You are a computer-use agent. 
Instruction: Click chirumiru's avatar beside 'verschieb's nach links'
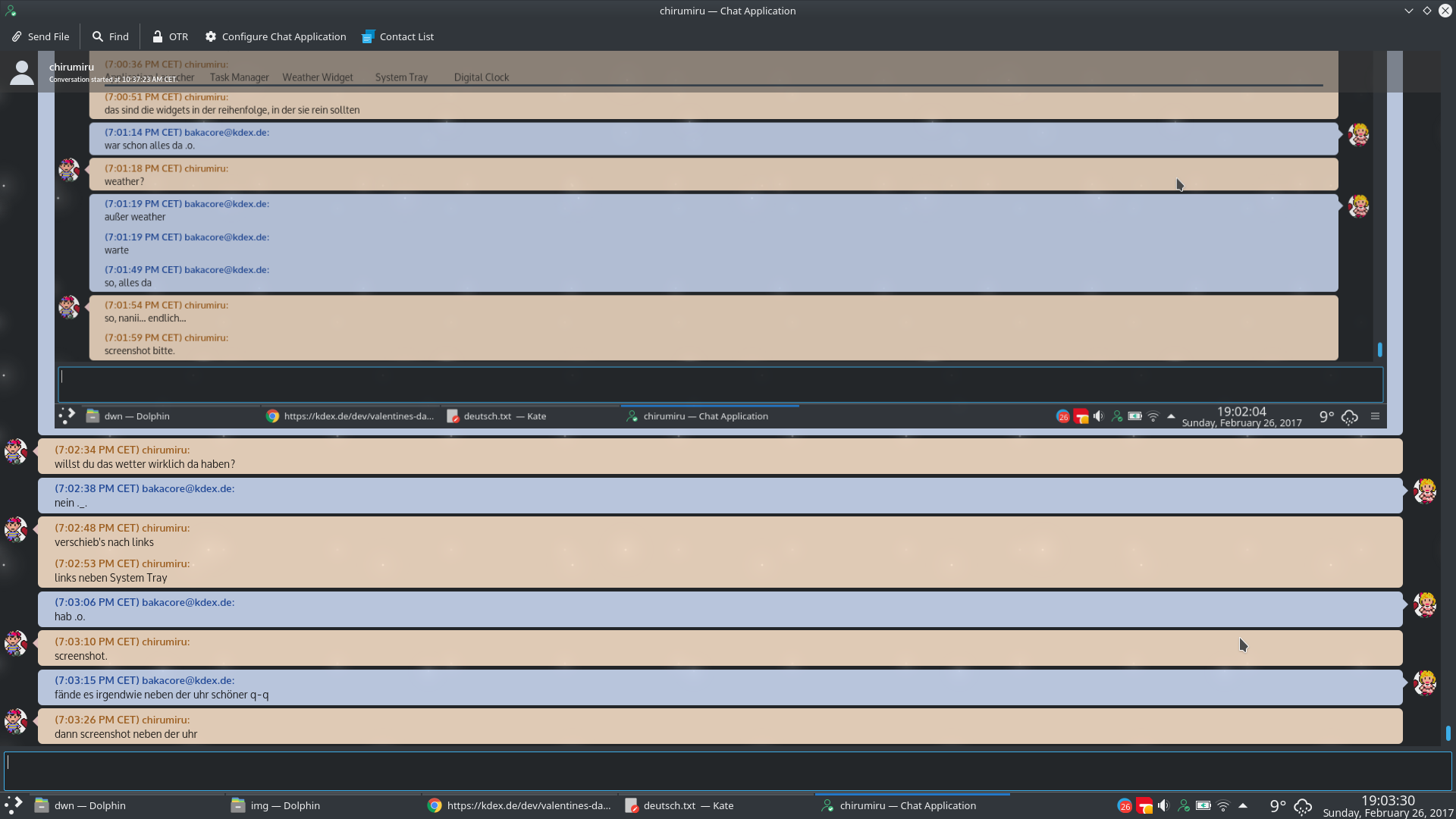click(16, 529)
